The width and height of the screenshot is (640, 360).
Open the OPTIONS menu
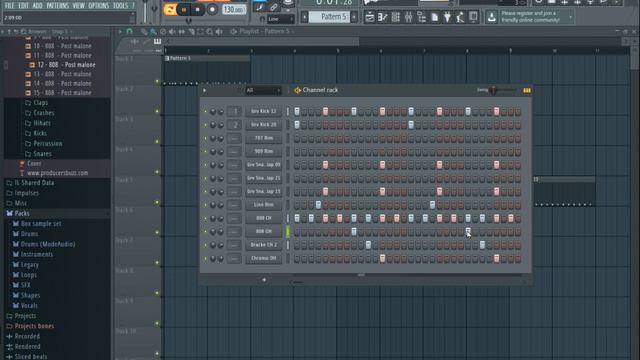tap(99, 5)
